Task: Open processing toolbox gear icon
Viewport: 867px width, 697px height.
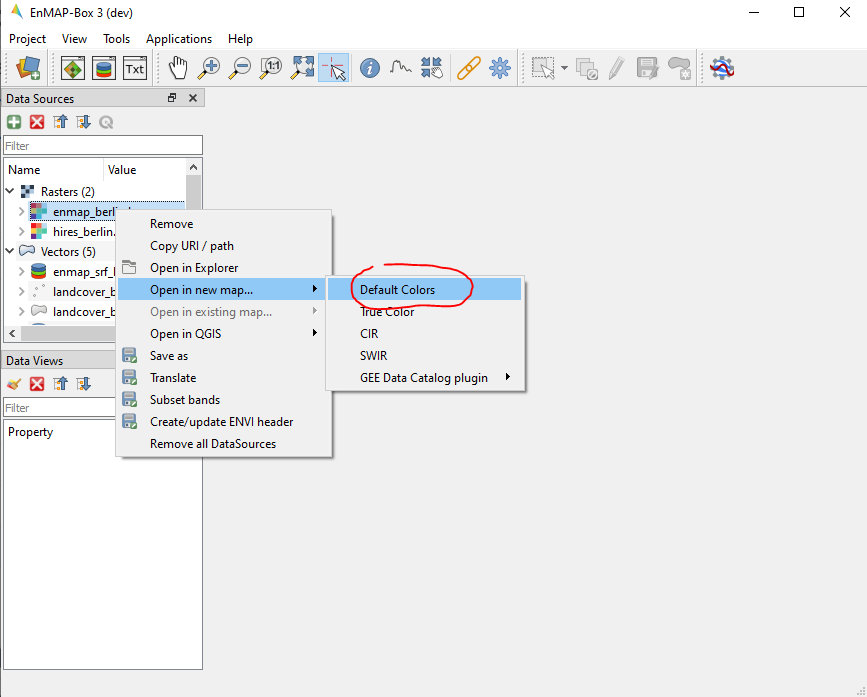Action: pyautogui.click(x=499, y=68)
